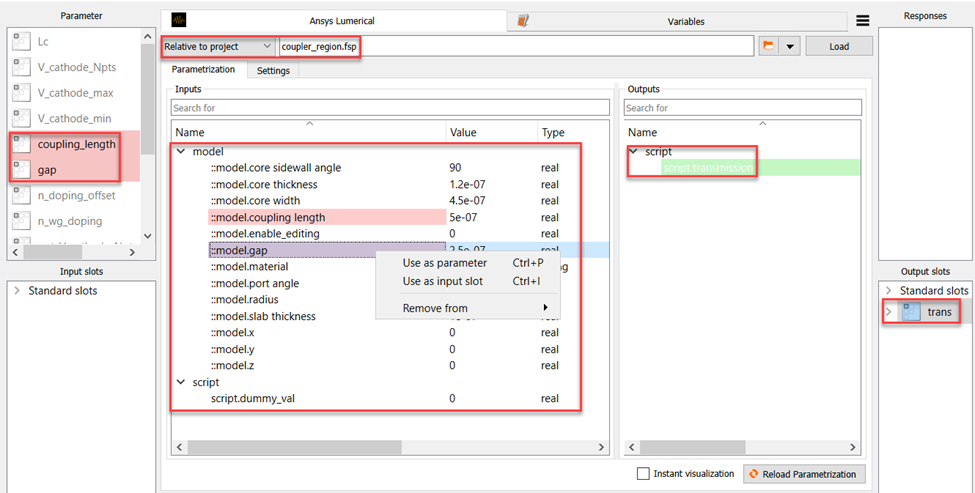Click the V_cathode_min parameter icon

21,118
